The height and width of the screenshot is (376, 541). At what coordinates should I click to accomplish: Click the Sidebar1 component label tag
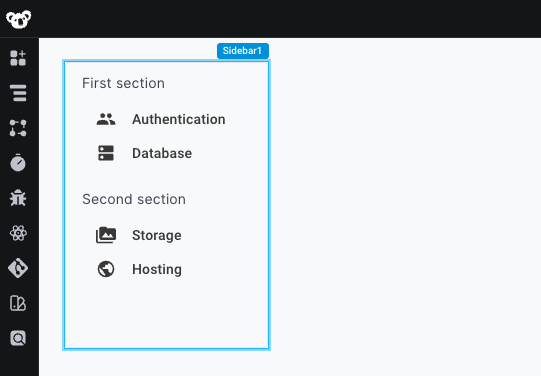(x=243, y=51)
